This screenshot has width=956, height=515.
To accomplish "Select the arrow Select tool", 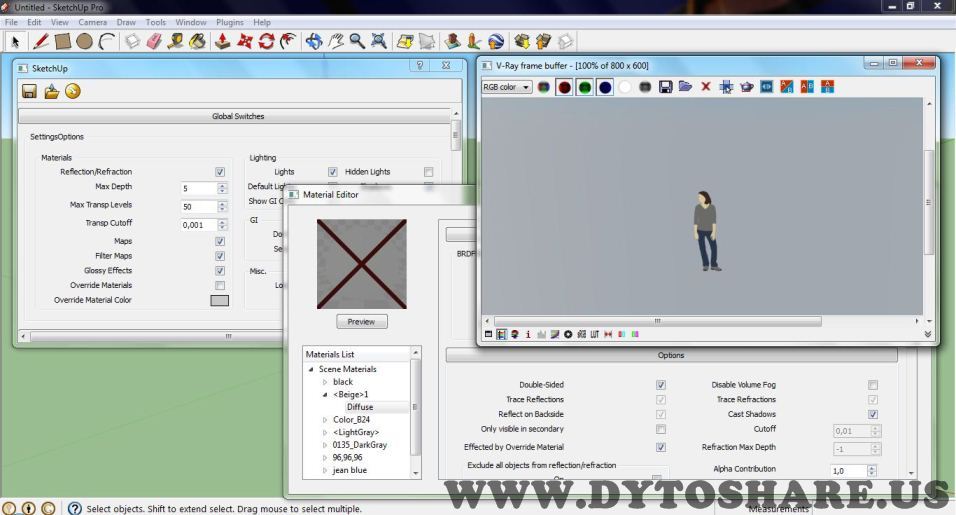I will tap(15, 41).
